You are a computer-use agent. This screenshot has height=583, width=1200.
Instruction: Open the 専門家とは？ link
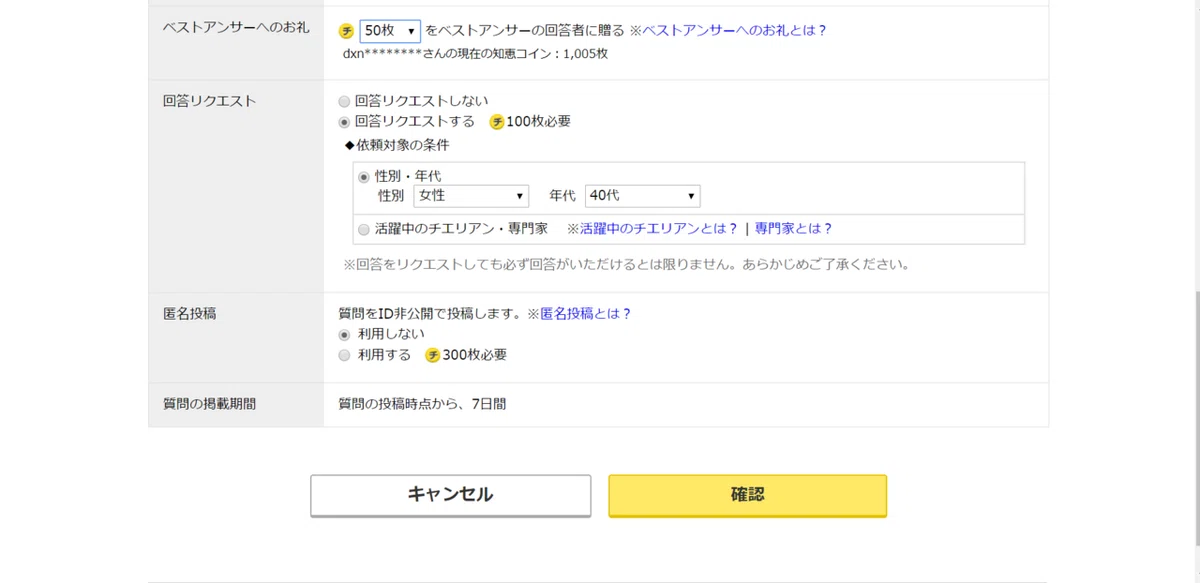coord(793,228)
